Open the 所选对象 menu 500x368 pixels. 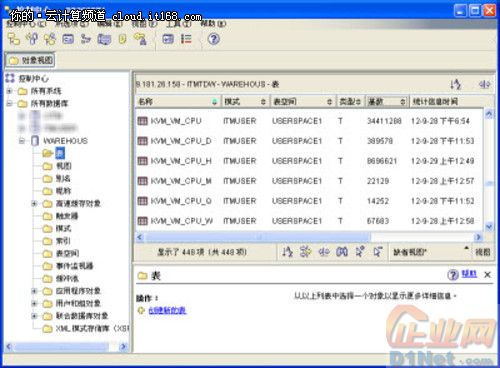coord(72,24)
